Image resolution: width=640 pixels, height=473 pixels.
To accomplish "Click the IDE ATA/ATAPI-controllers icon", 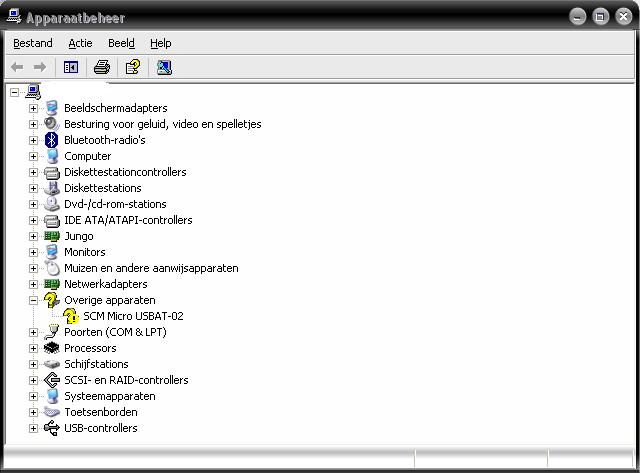I will (52, 220).
